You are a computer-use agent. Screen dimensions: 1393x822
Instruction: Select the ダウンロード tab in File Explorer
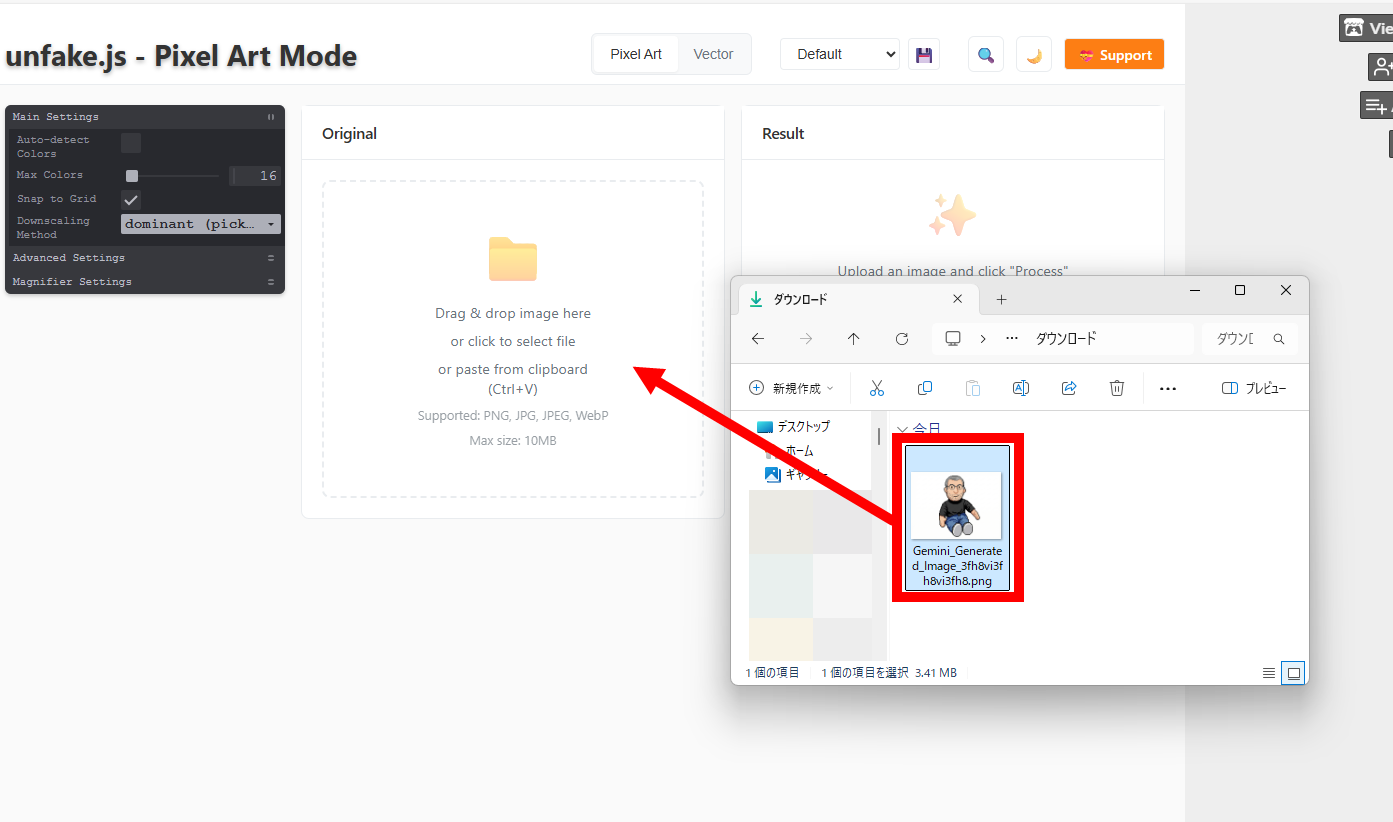click(x=856, y=299)
